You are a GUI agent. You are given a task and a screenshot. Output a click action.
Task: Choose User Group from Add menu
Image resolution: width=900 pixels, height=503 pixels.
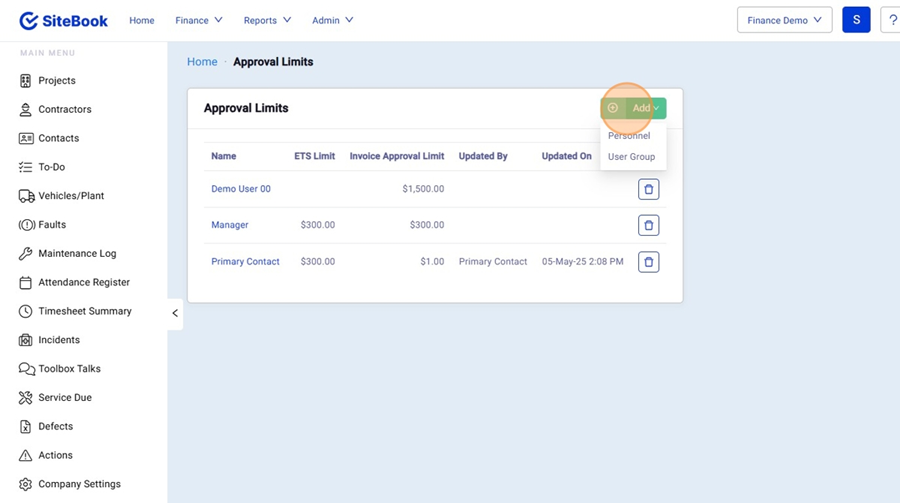point(631,157)
